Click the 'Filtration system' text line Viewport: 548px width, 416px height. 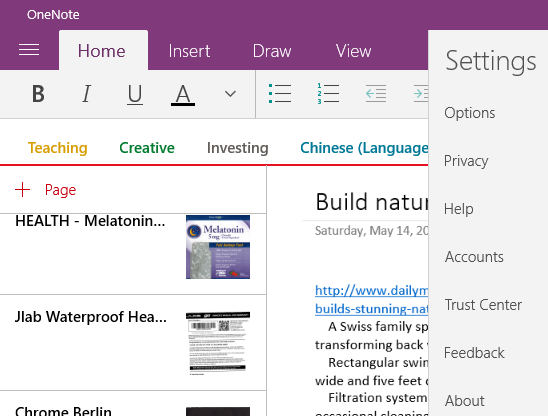click(378, 398)
